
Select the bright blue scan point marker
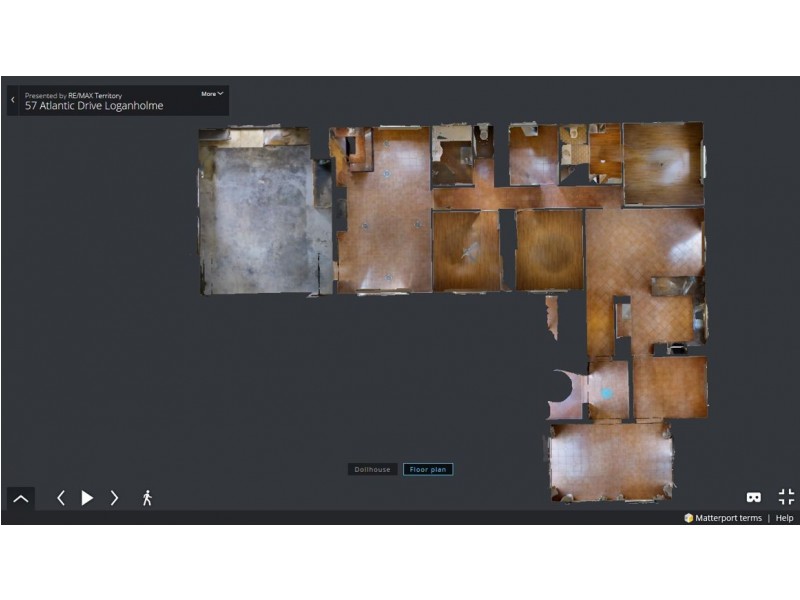[x=606, y=393]
